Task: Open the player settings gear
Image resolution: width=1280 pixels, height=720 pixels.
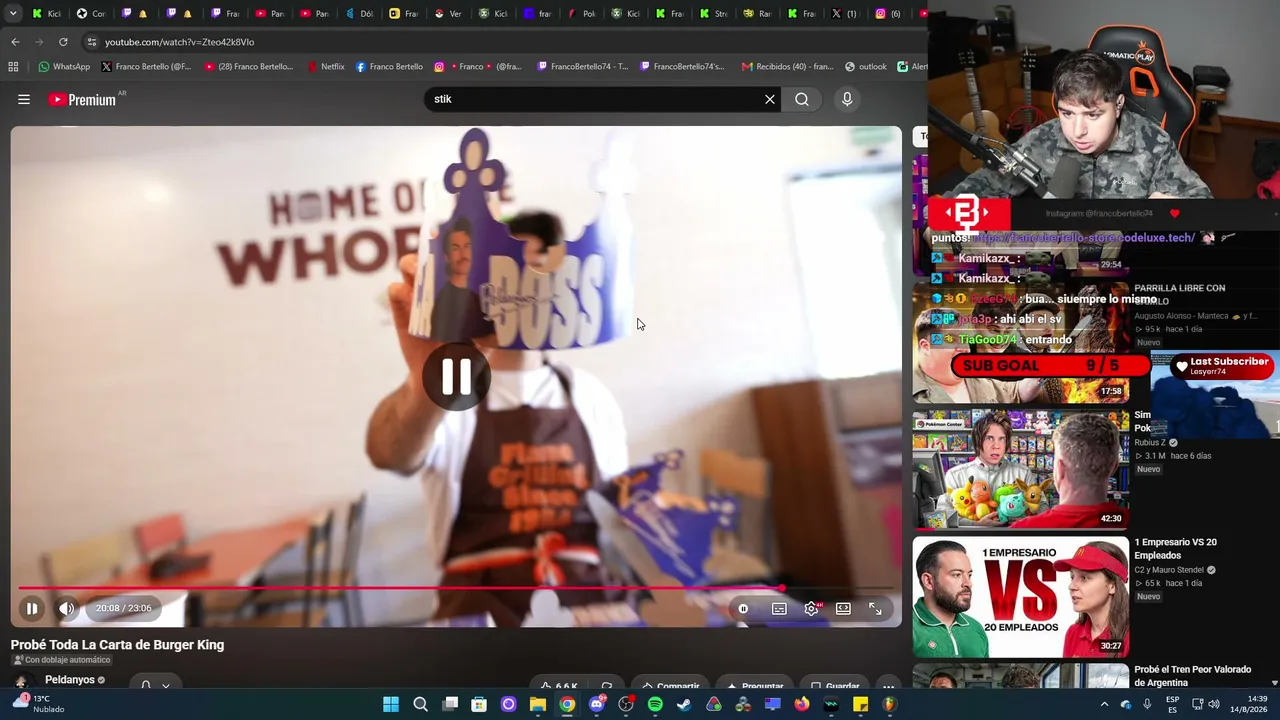Action: tap(811, 608)
